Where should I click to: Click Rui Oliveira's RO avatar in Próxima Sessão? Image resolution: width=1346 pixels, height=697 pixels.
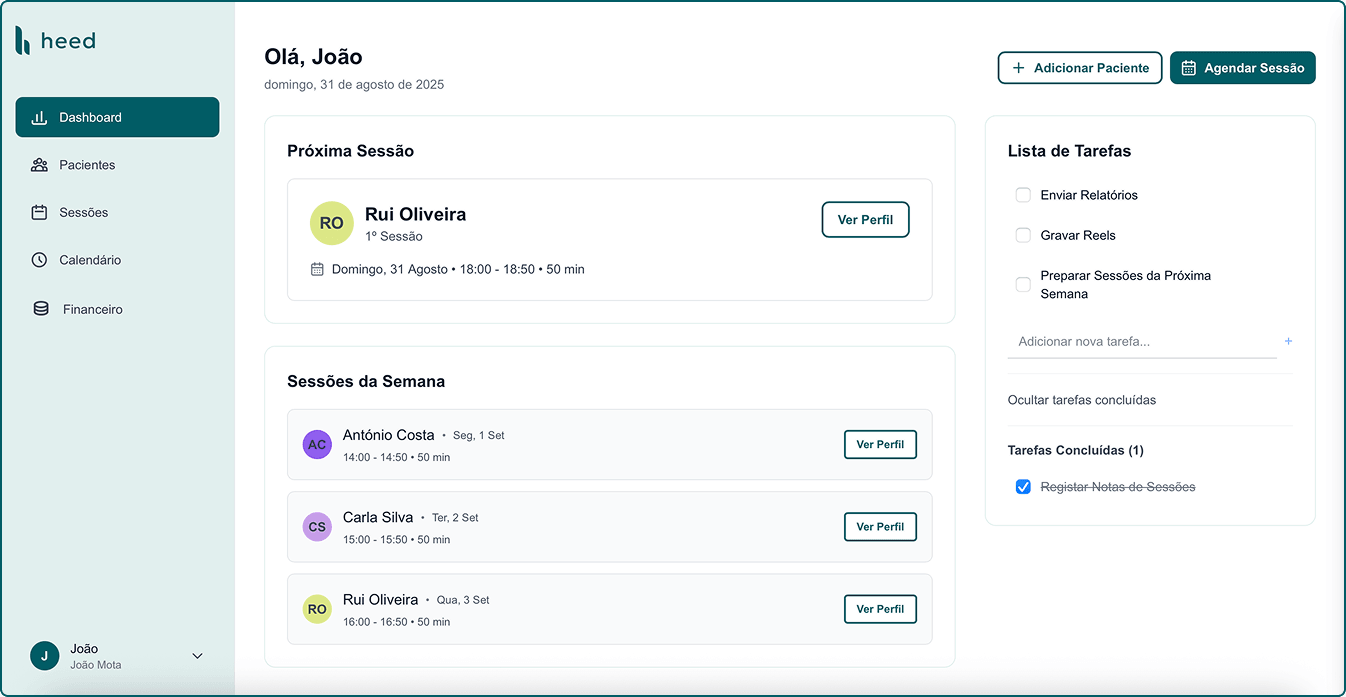tap(332, 223)
